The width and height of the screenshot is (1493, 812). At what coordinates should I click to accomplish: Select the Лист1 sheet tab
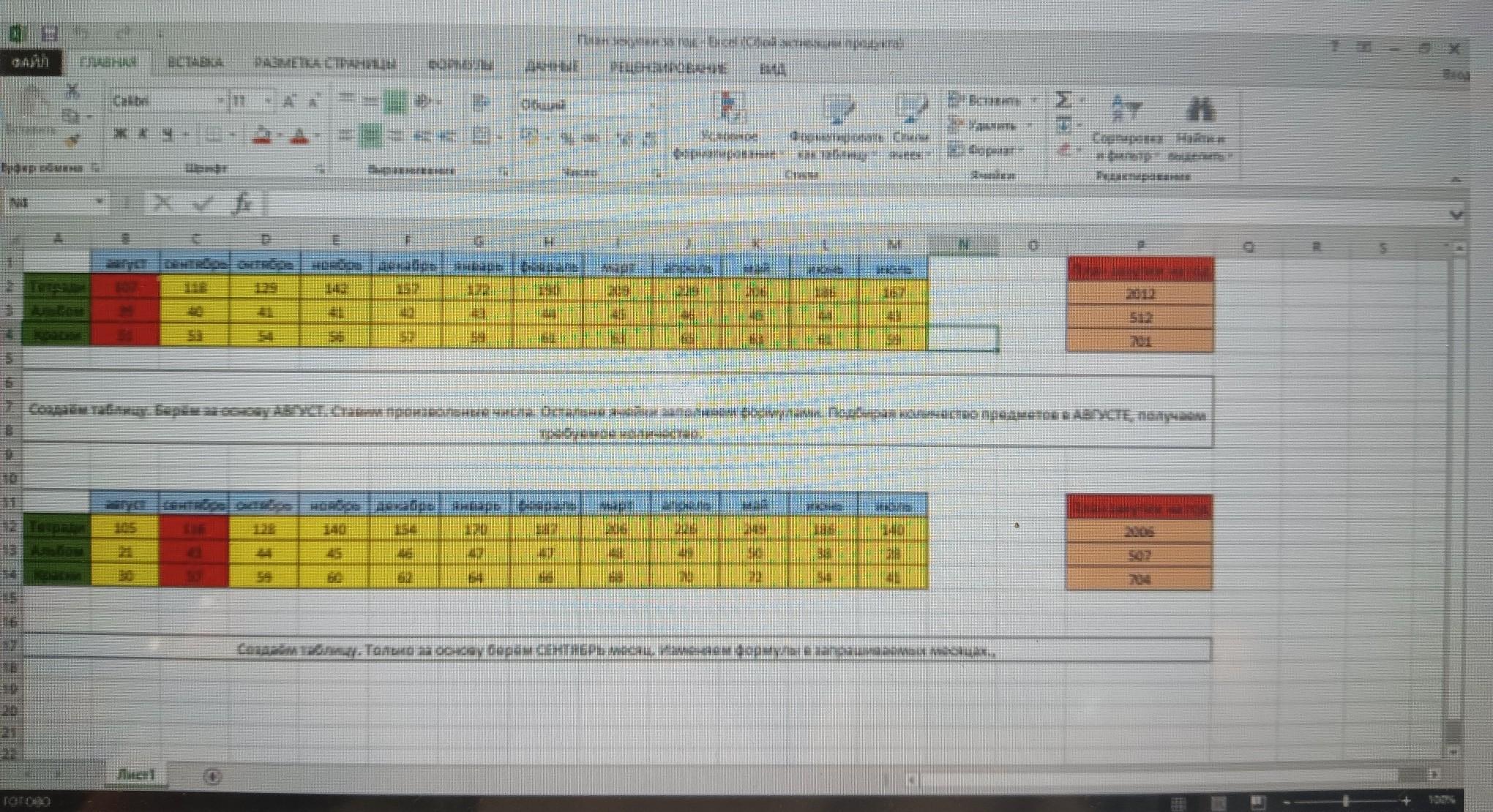pos(136,774)
